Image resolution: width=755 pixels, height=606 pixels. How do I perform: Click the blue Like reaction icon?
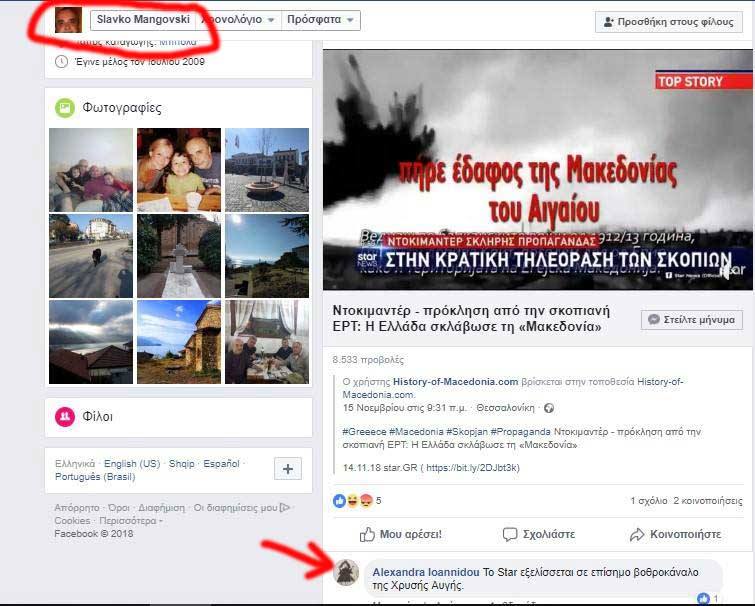tap(339, 501)
